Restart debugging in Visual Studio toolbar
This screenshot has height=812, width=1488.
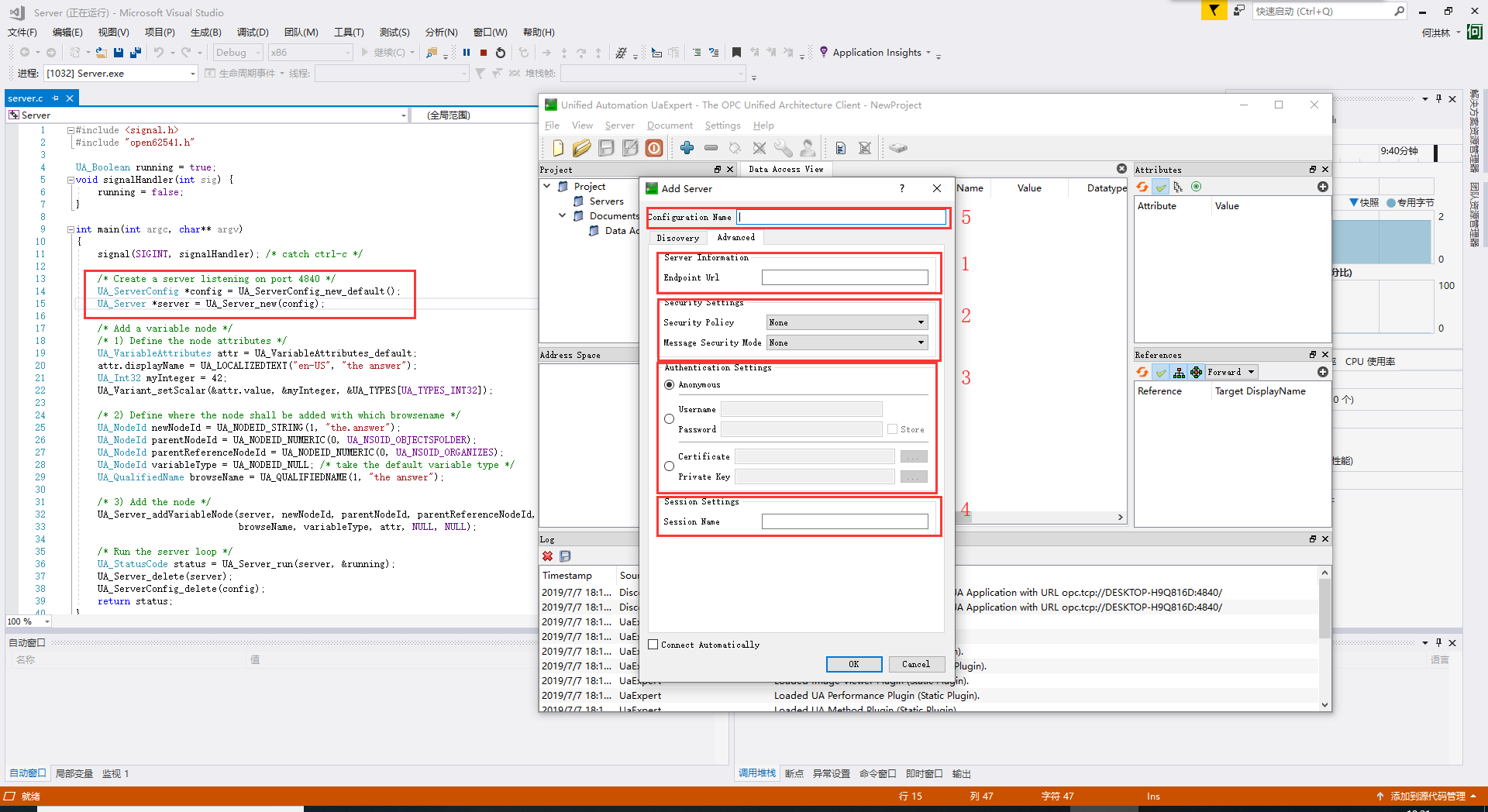coord(501,53)
